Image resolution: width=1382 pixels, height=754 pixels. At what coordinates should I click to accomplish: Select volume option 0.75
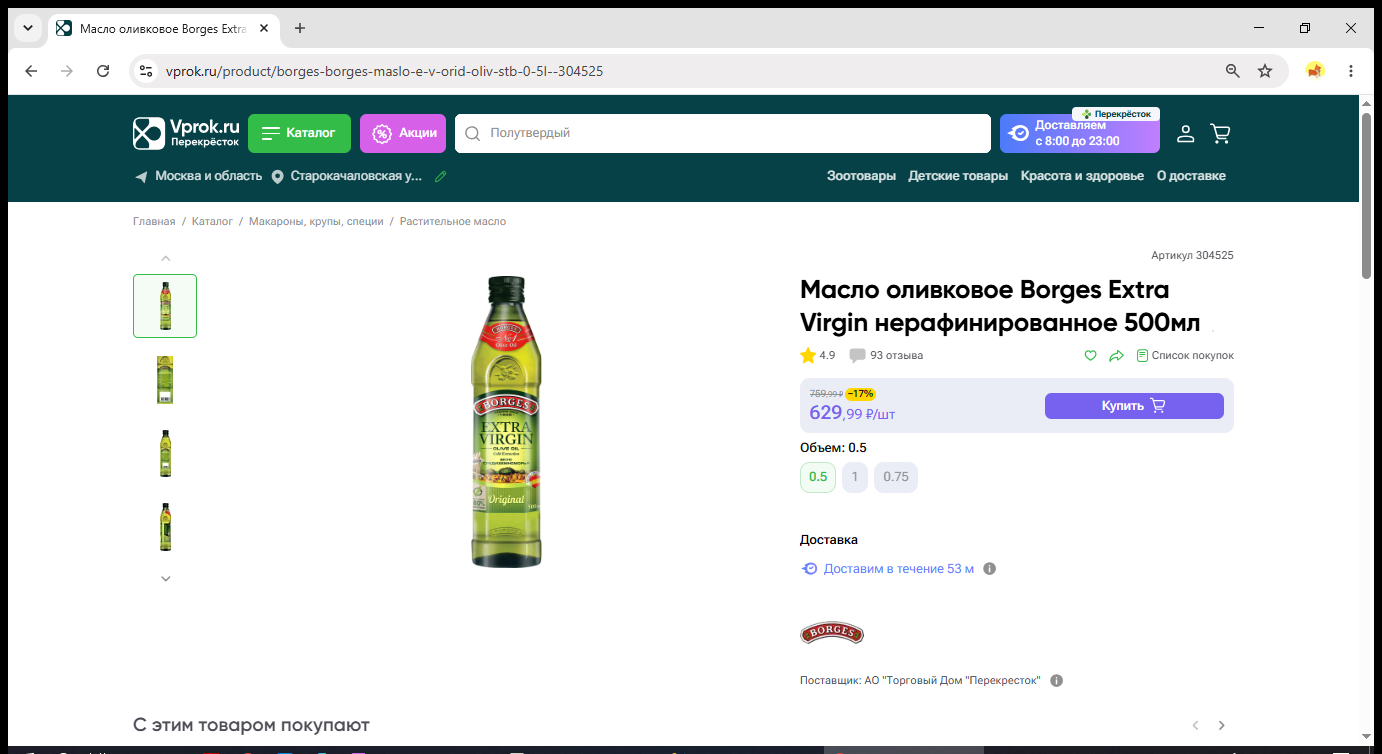(x=896, y=477)
